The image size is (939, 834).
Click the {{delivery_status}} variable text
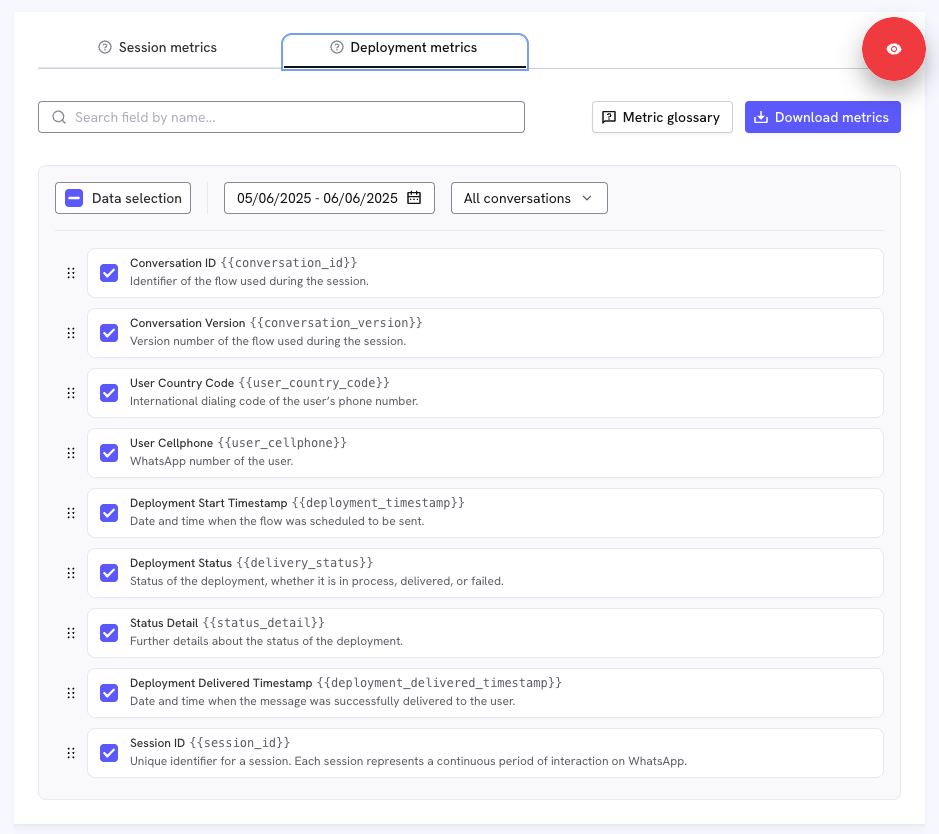[305, 563]
